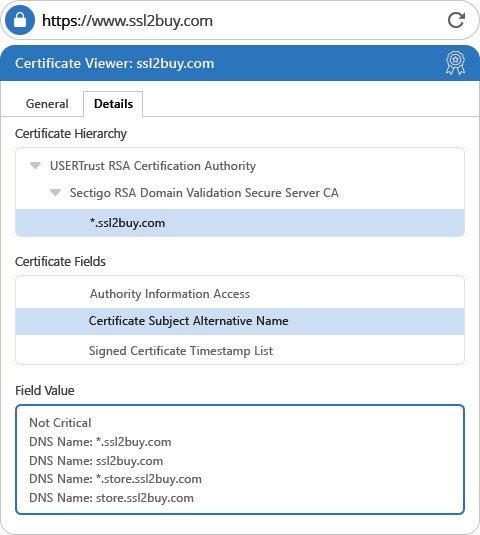Screen dimensions: 480x535
Task: Switch to the General tab
Action: (47, 104)
